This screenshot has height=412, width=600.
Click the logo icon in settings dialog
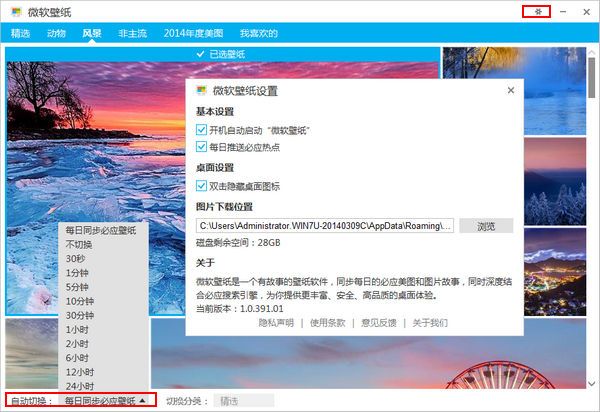(x=201, y=91)
